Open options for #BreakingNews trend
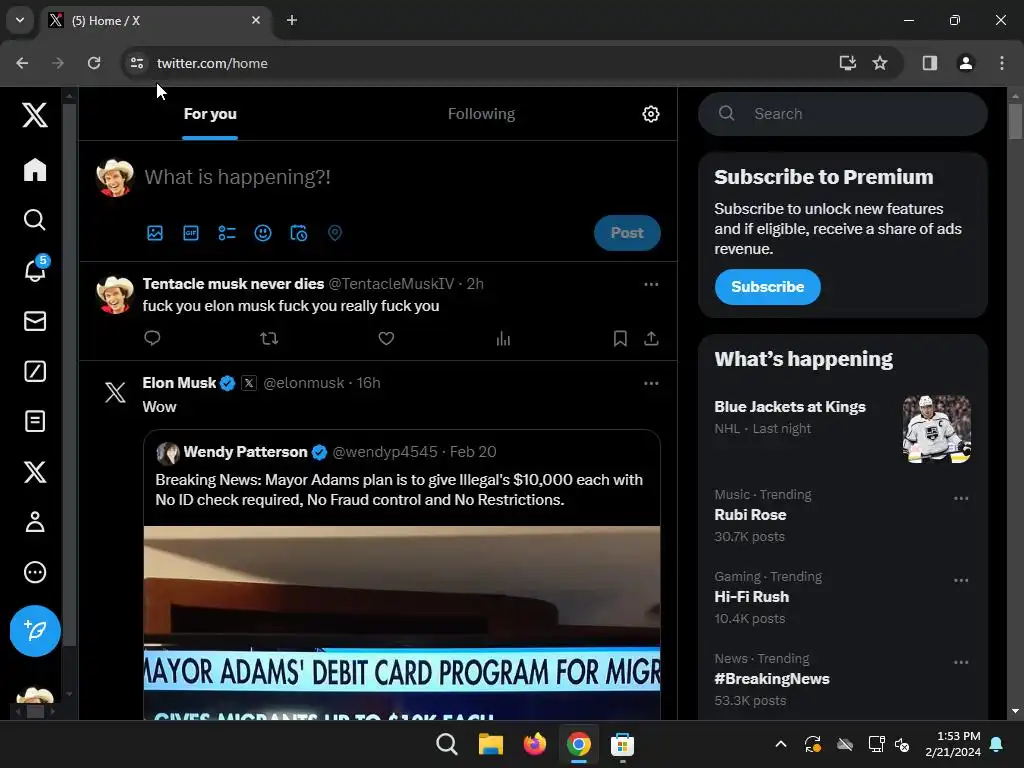Viewport: 1024px width, 768px height. tap(961, 662)
